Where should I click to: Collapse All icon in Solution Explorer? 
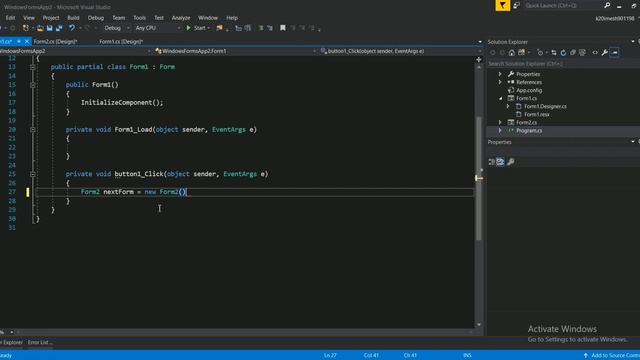click(573, 53)
